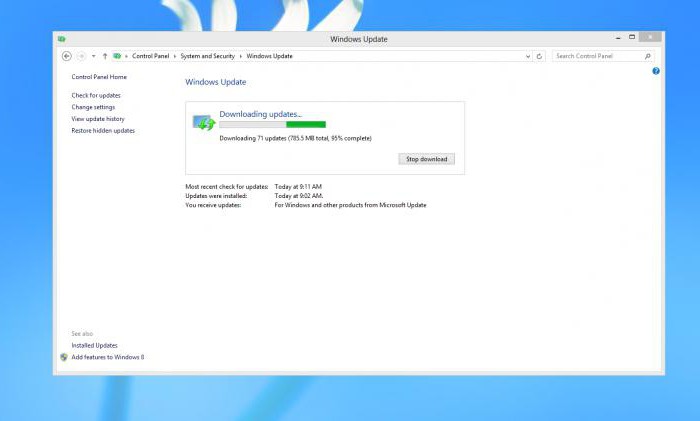
Task: Close the Windows Update window
Action: pos(650,37)
